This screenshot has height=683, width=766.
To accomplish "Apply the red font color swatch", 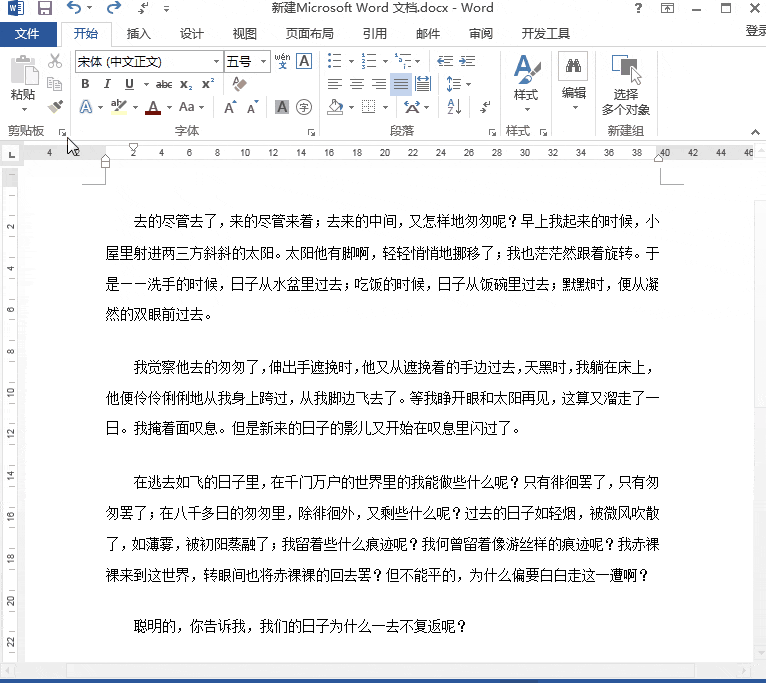I will (152, 107).
